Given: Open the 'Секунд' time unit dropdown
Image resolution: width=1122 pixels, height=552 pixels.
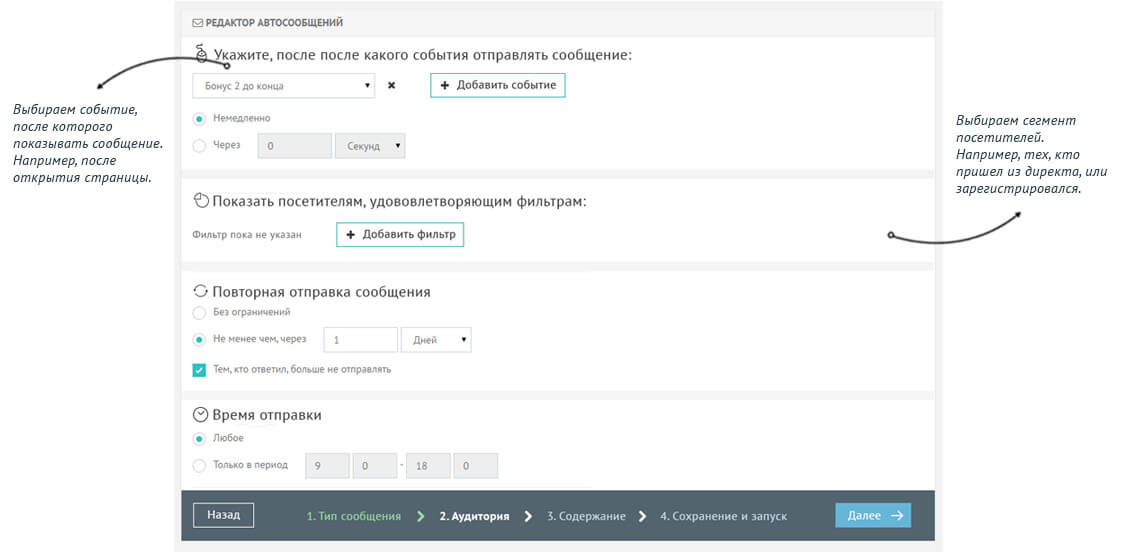Looking at the screenshot, I should tap(370, 146).
